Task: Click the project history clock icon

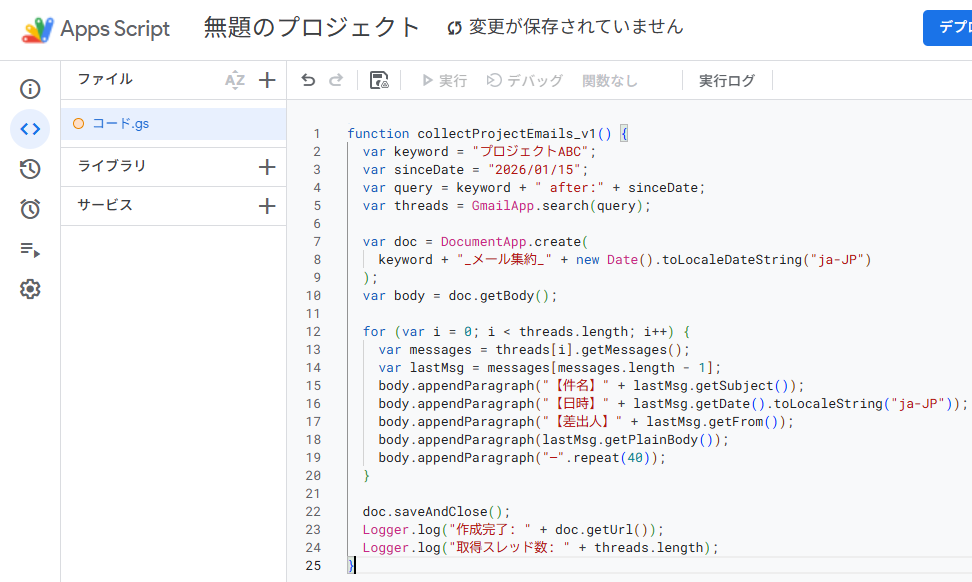Action: [30, 169]
